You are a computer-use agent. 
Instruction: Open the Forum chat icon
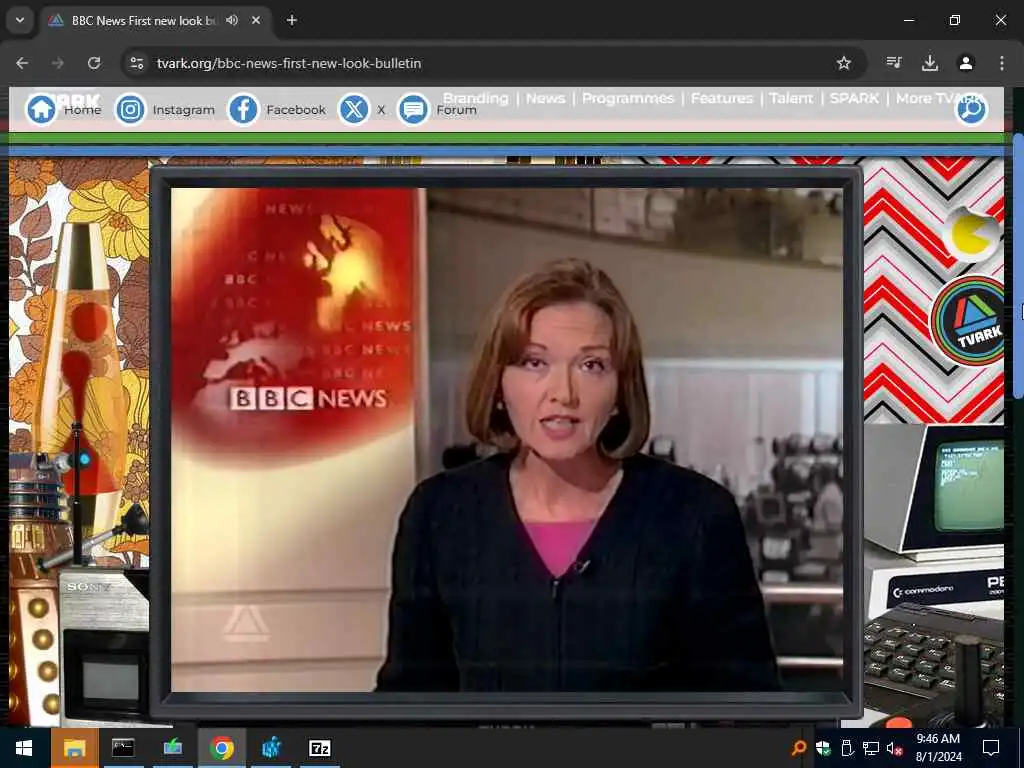tap(413, 109)
